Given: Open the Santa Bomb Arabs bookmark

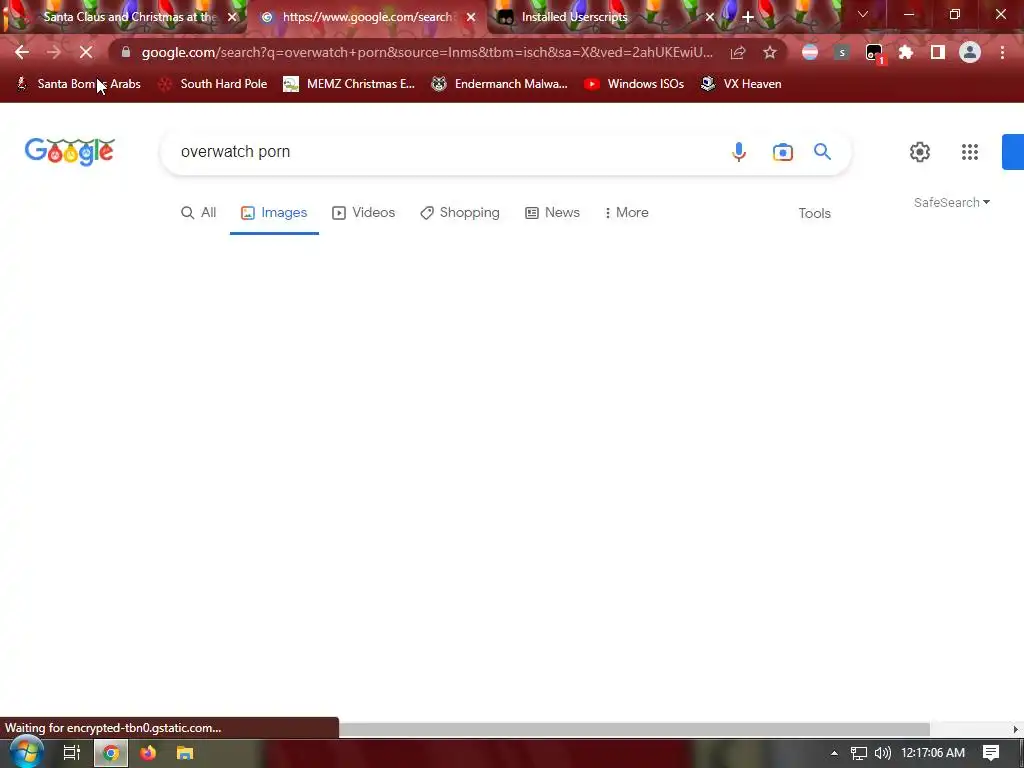Looking at the screenshot, I should point(78,84).
